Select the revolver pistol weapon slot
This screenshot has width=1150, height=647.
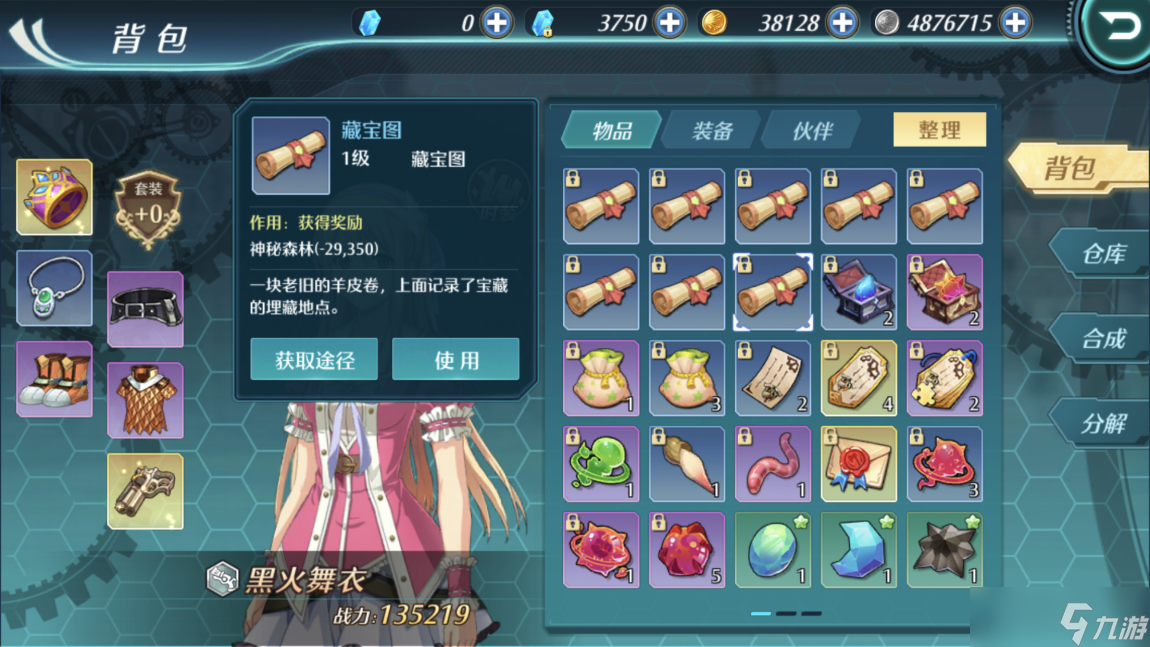[145, 491]
